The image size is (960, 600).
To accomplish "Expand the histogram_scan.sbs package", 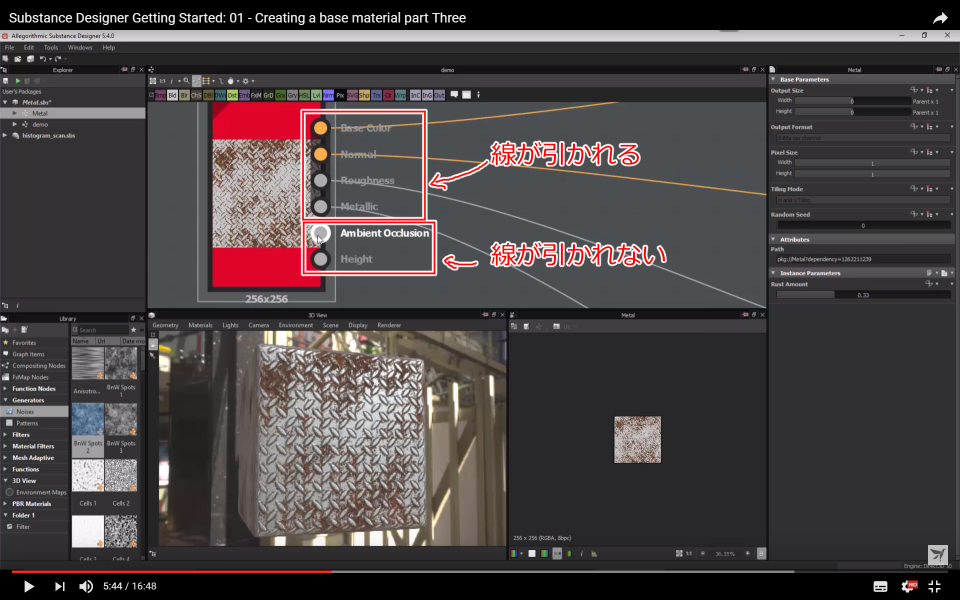I will (6, 135).
